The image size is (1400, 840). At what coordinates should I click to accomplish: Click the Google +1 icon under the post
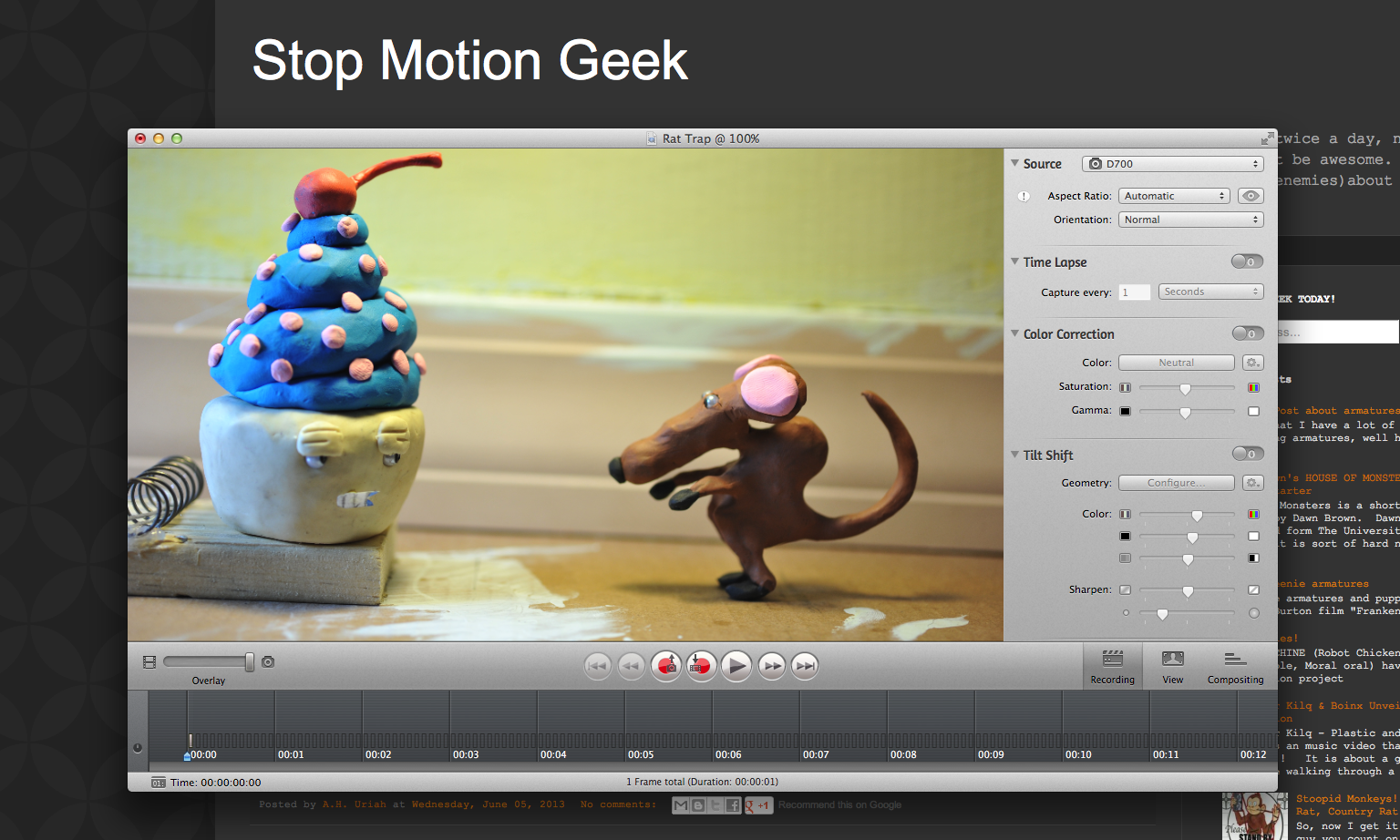click(x=757, y=805)
